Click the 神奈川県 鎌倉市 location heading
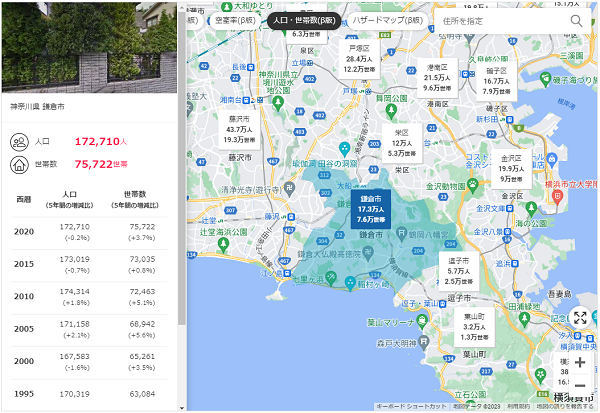This screenshot has height=413, width=600. pos(37,107)
